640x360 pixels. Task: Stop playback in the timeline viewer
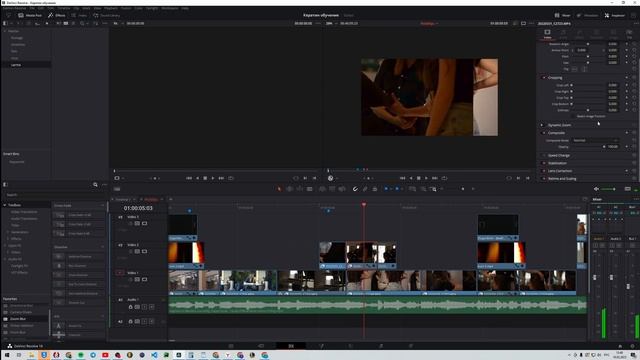(x=418, y=178)
